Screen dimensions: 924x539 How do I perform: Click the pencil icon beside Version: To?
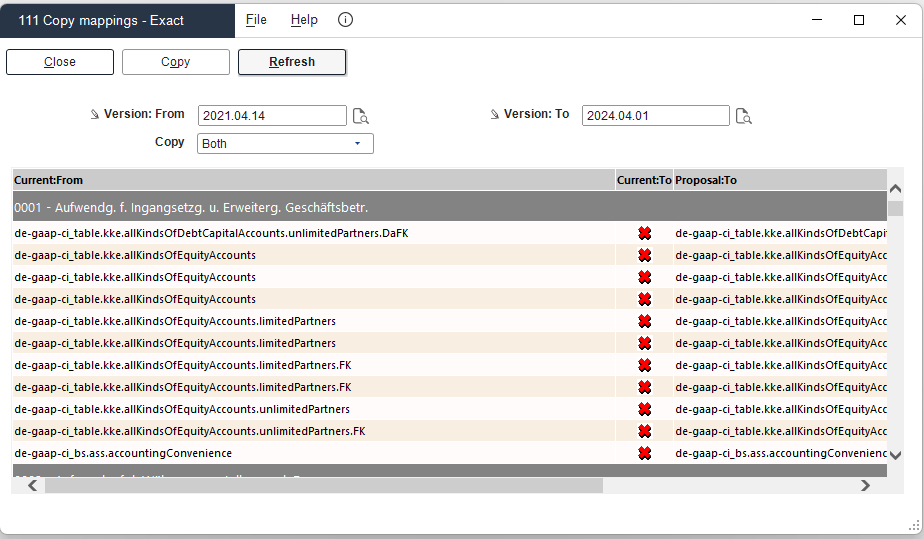click(494, 114)
